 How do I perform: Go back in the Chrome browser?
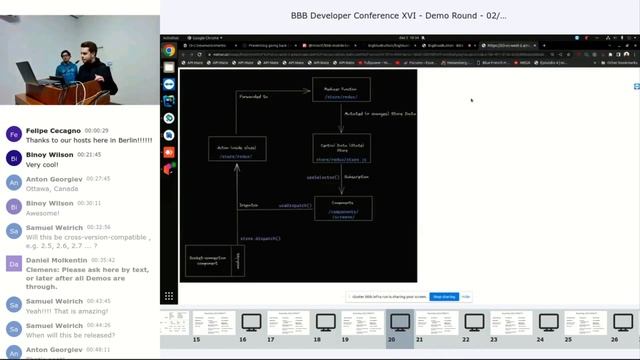pyautogui.click(x=183, y=54)
